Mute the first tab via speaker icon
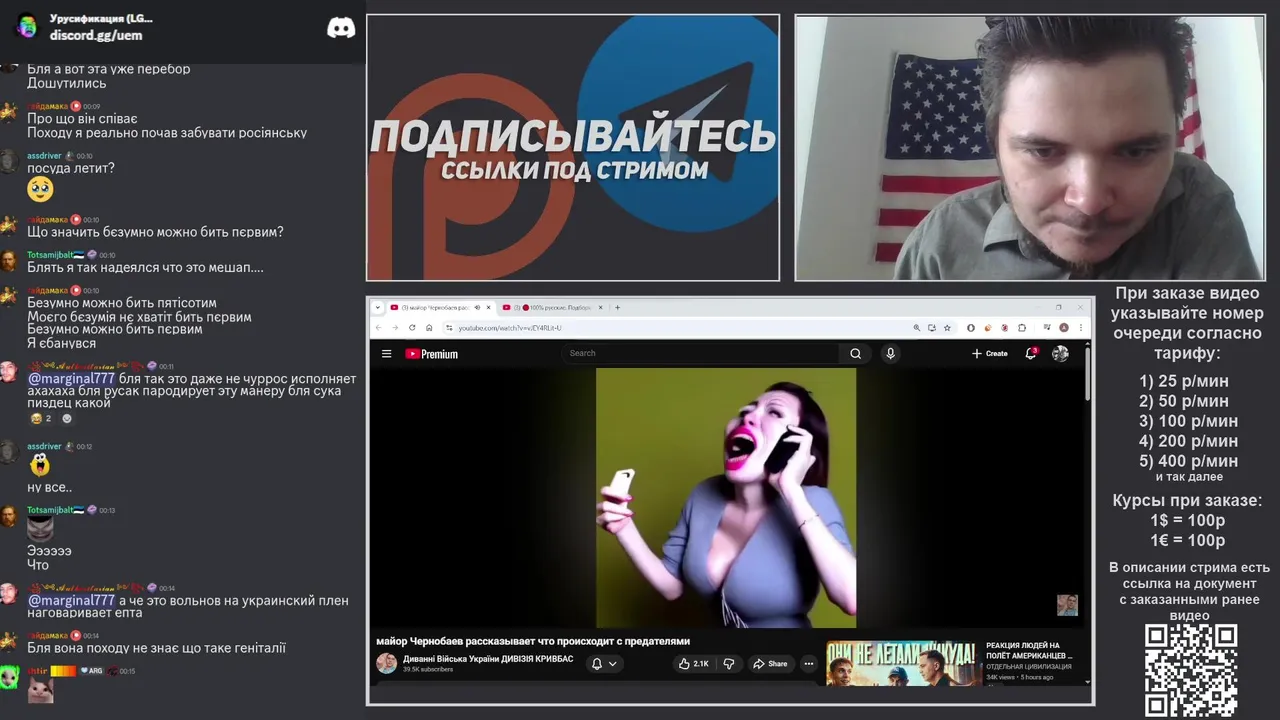1280x720 pixels. coord(477,307)
